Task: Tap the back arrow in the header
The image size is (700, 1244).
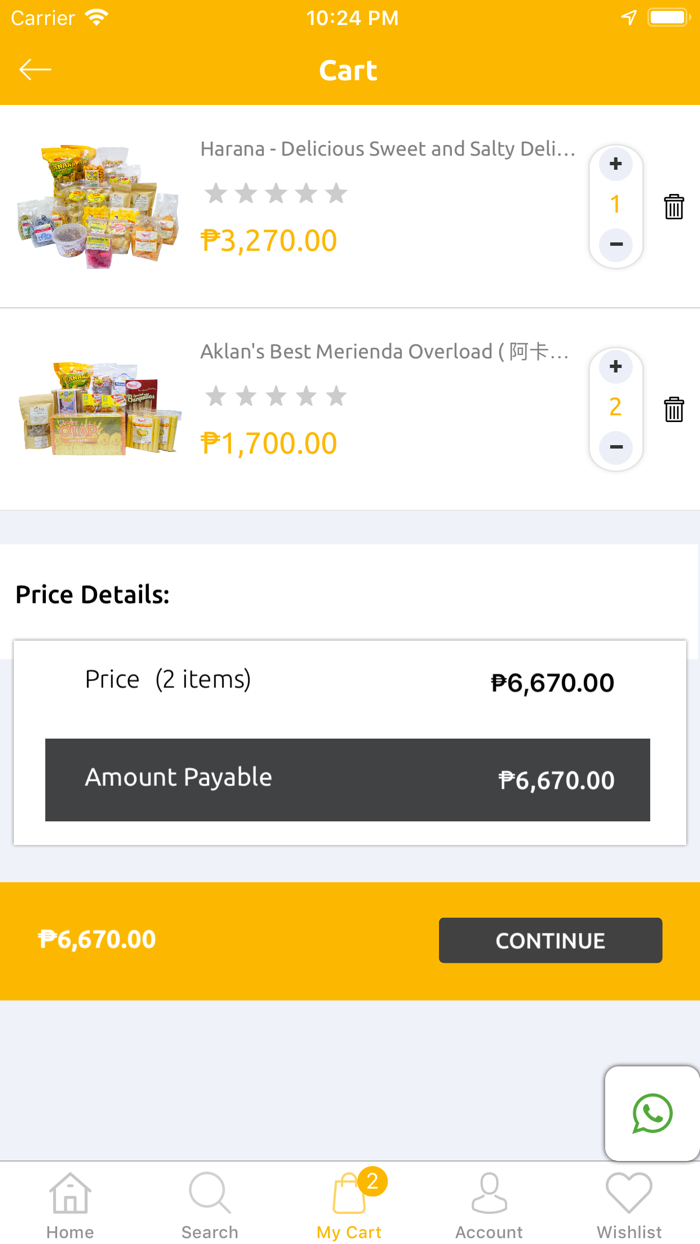Action: point(35,69)
